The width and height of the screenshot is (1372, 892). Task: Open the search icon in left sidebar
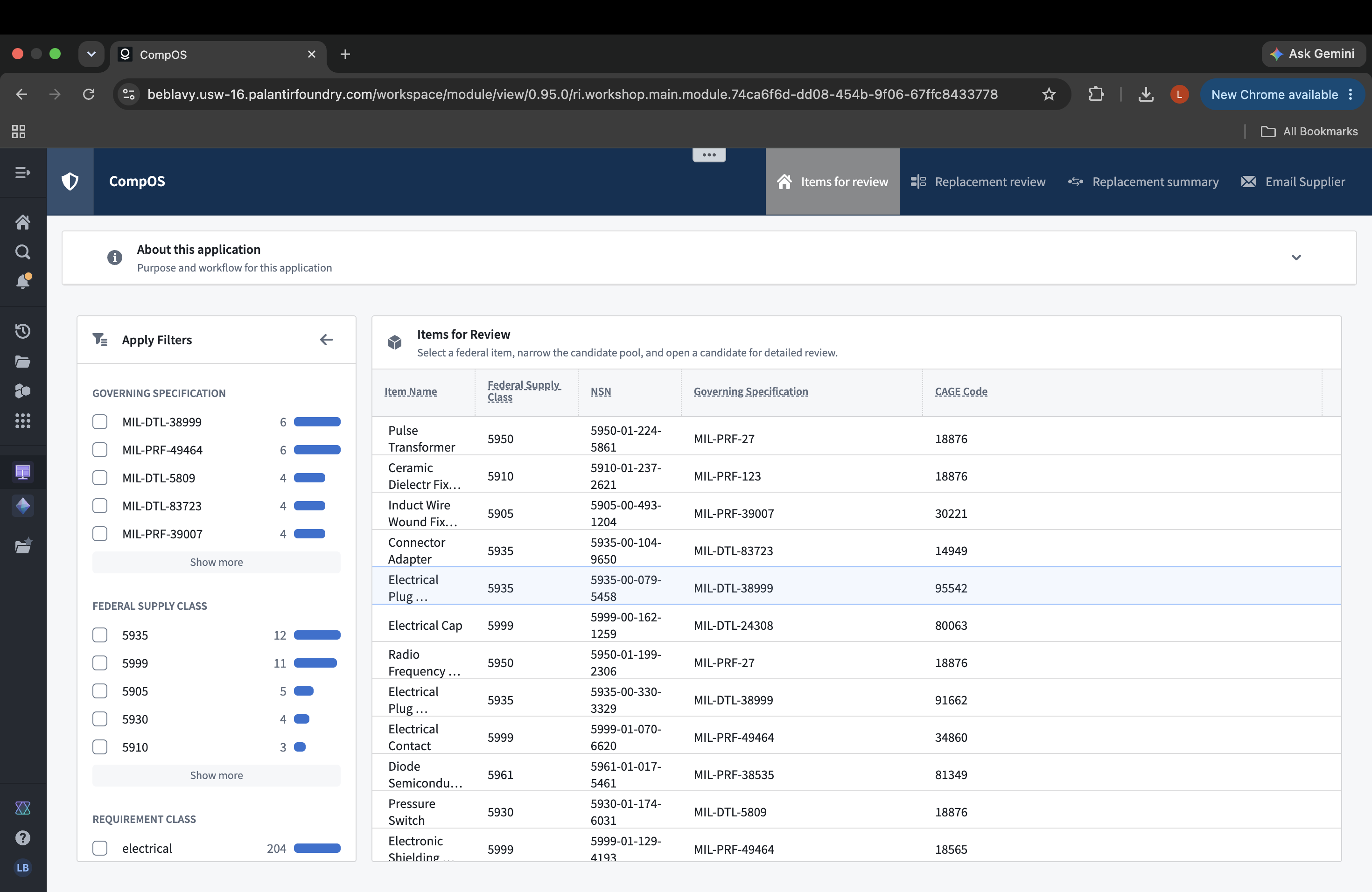[x=22, y=252]
